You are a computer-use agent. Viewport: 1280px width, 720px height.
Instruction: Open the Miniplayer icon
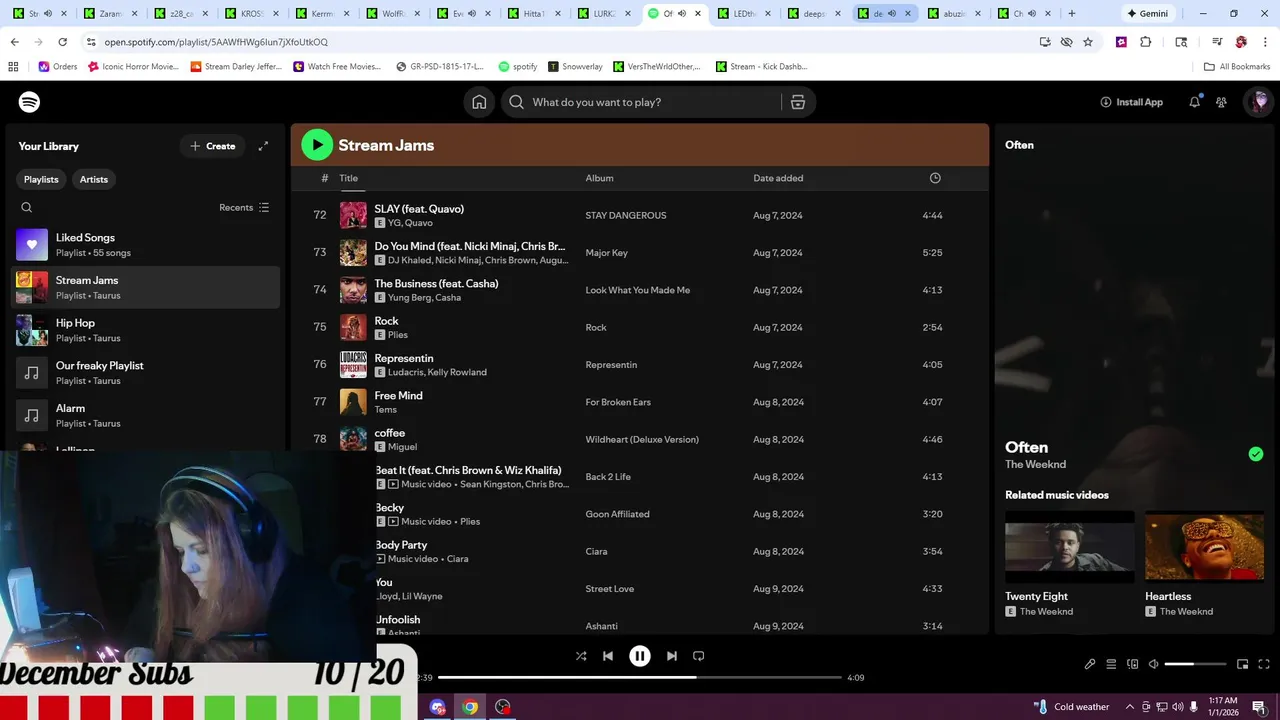(x=1243, y=664)
